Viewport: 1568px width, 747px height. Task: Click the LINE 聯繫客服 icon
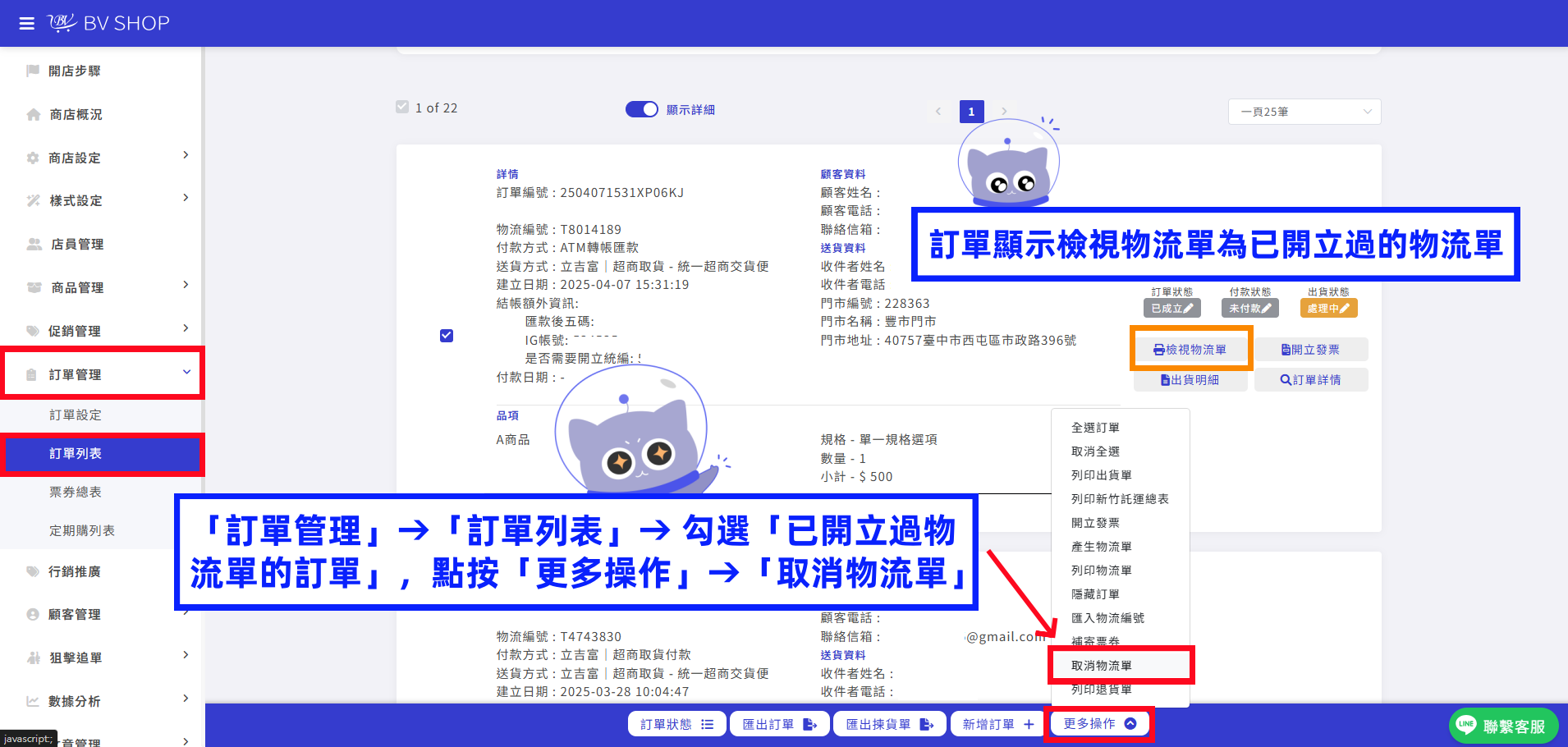(1466, 725)
